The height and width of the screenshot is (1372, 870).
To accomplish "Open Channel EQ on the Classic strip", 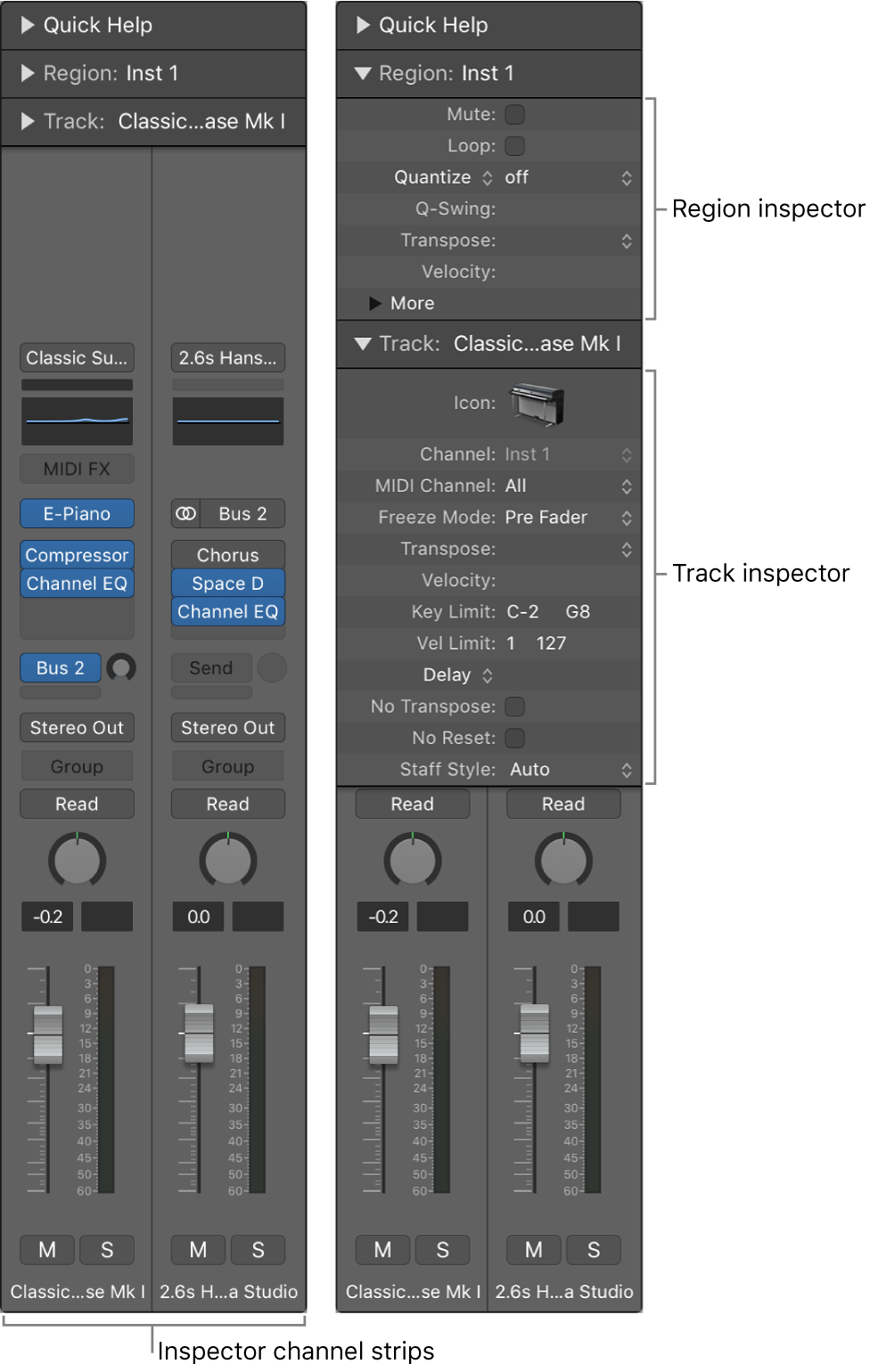I will (77, 584).
